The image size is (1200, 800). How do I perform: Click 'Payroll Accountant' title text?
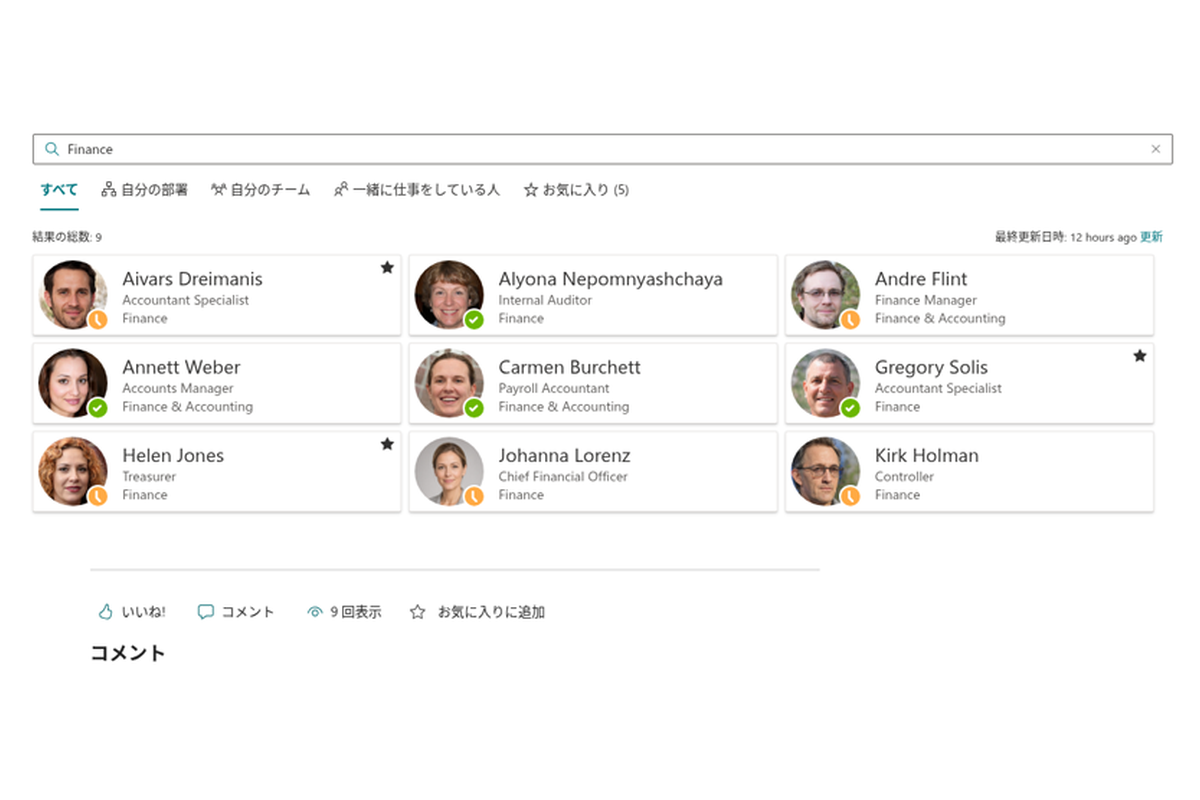[554, 389]
